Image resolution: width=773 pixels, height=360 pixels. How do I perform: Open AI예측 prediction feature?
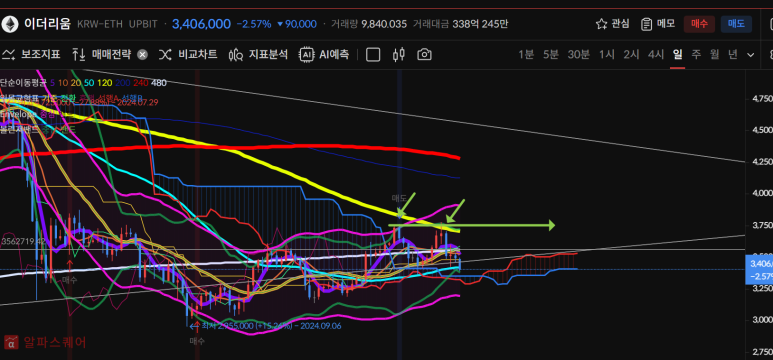click(324, 54)
